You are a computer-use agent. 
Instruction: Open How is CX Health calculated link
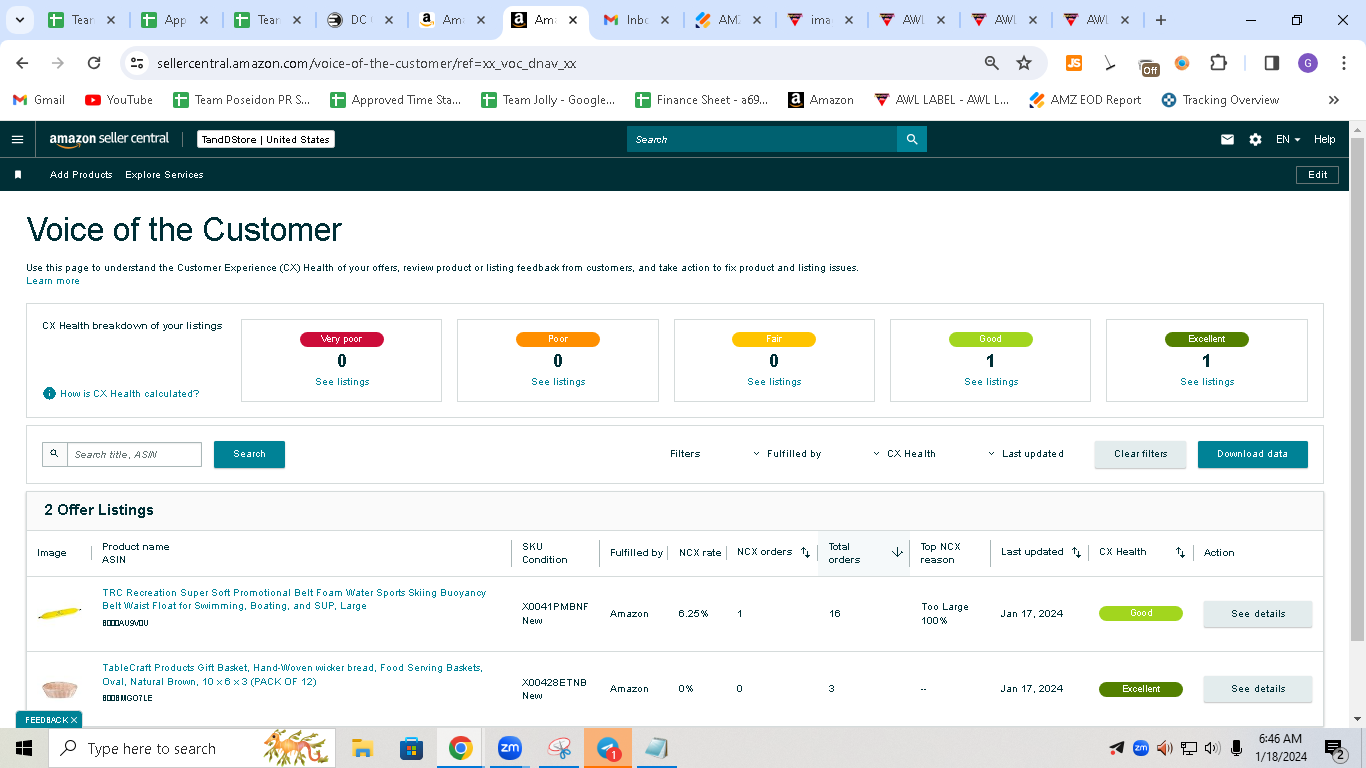click(x=130, y=394)
